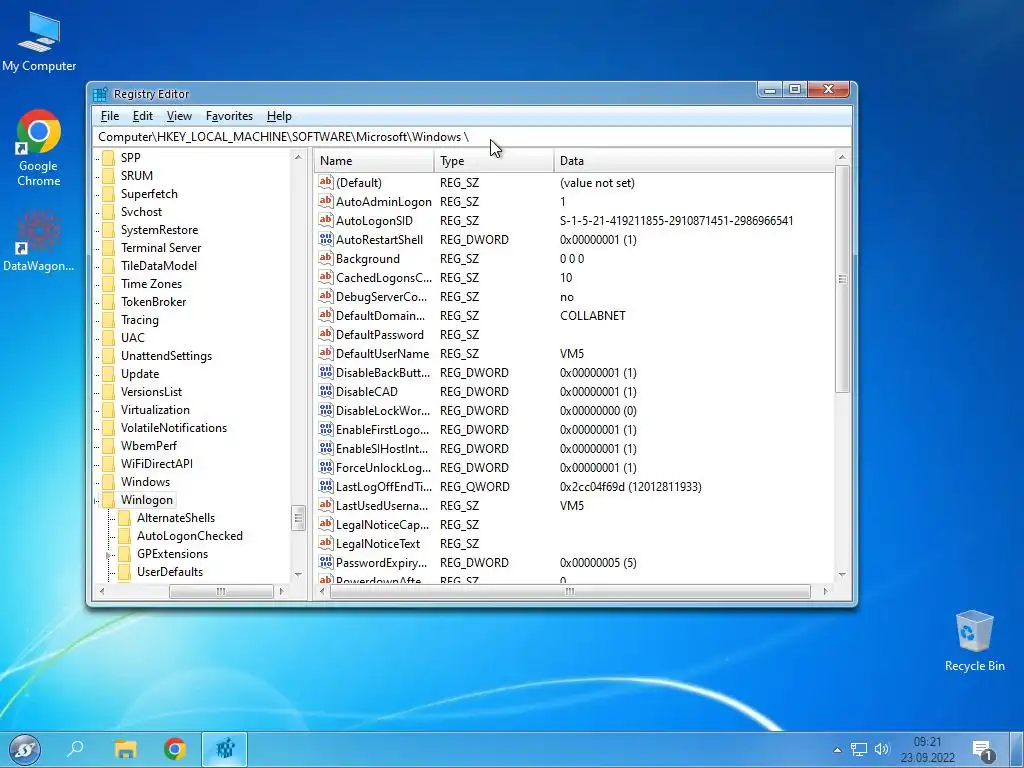1024x768 pixels.
Task: Open the Start menu button
Action: tap(24, 749)
